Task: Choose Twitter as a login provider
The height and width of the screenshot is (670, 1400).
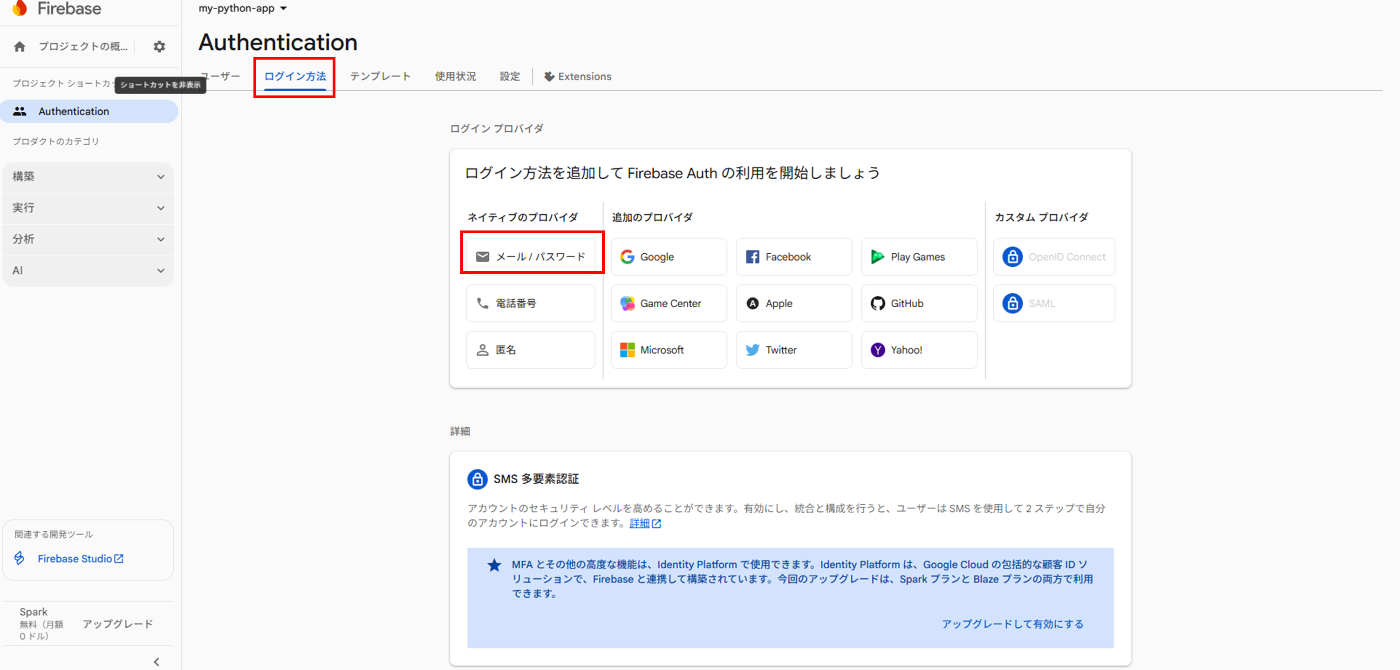Action: (793, 349)
